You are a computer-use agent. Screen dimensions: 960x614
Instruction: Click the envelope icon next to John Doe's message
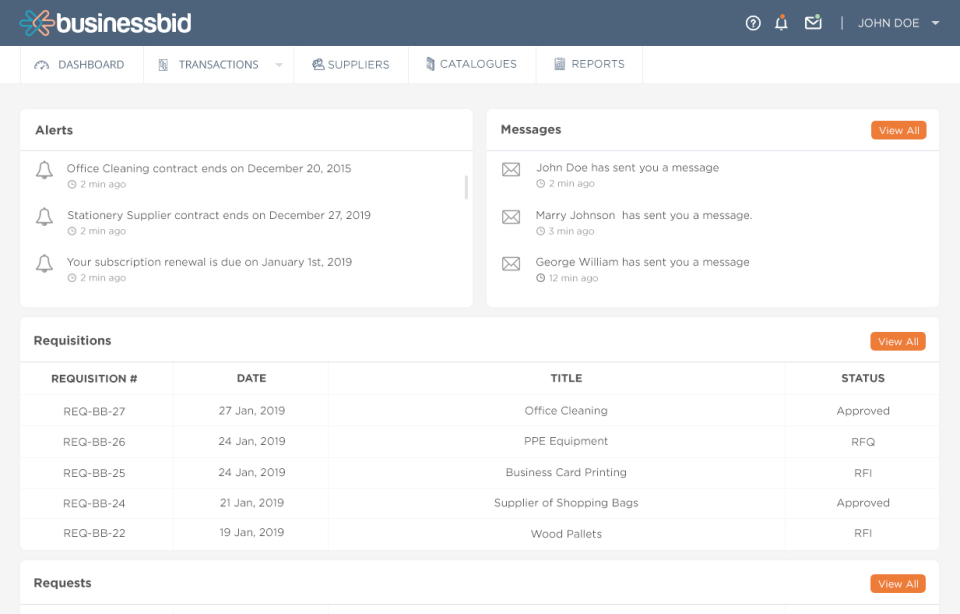coord(511,170)
